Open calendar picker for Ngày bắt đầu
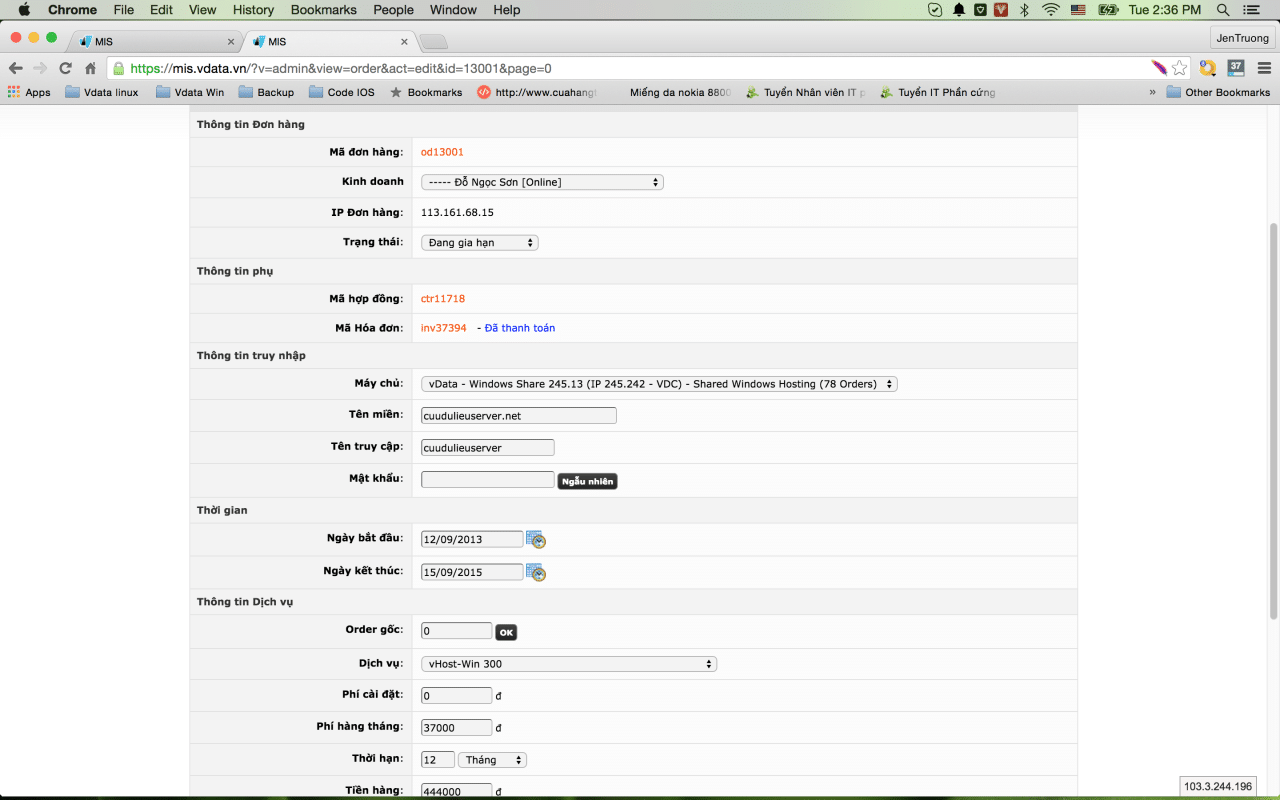The image size is (1280, 800). click(x=536, y=540)
